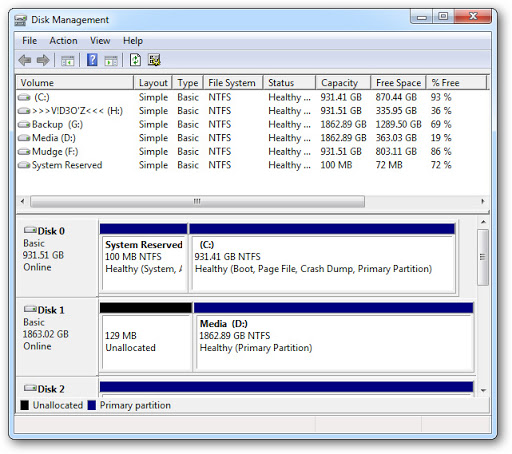Sort by the Capacity column header
The height and width of the screenshot is (454, 512).
point(343,83)
